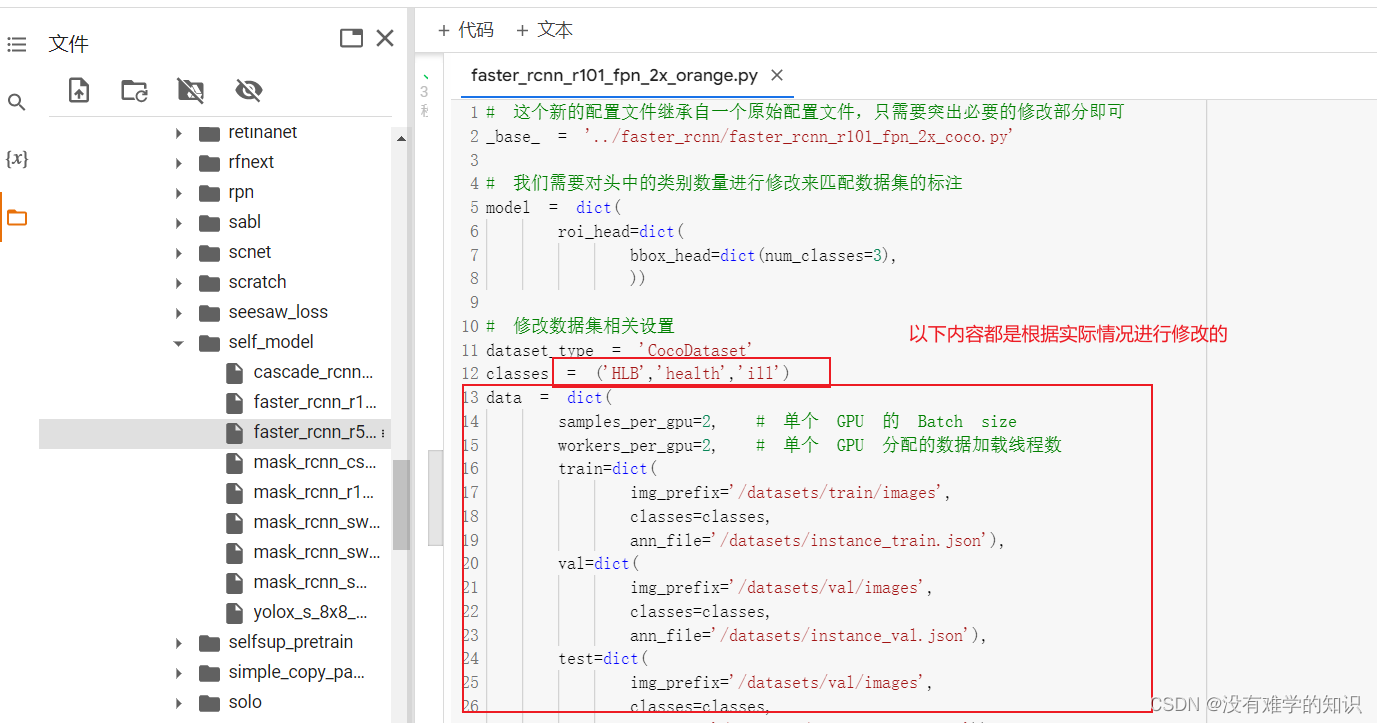
Task: Open the cascade_rcnn... file
Action: (313, 372)
